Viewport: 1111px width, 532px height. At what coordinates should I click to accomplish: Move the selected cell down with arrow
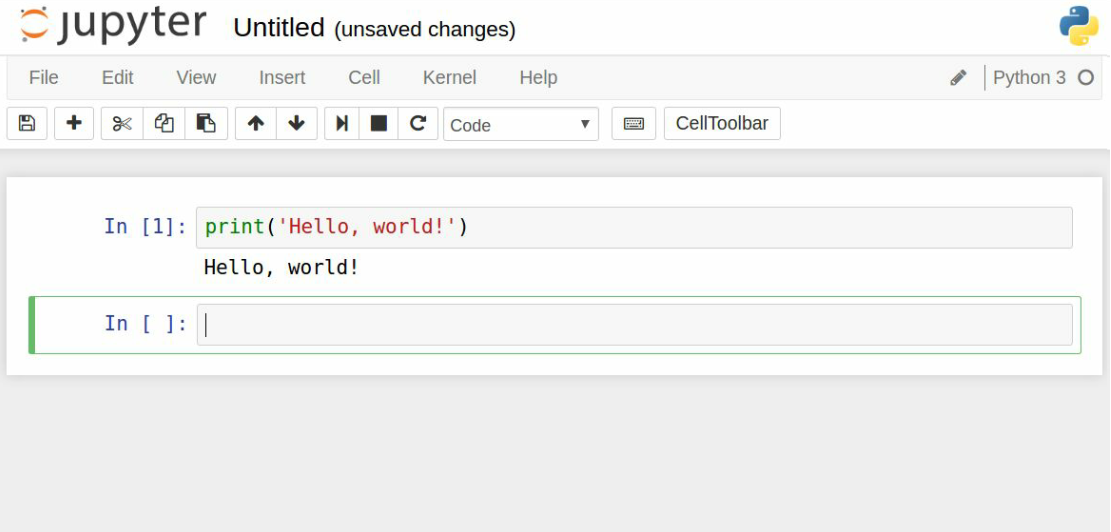[297, 124]
